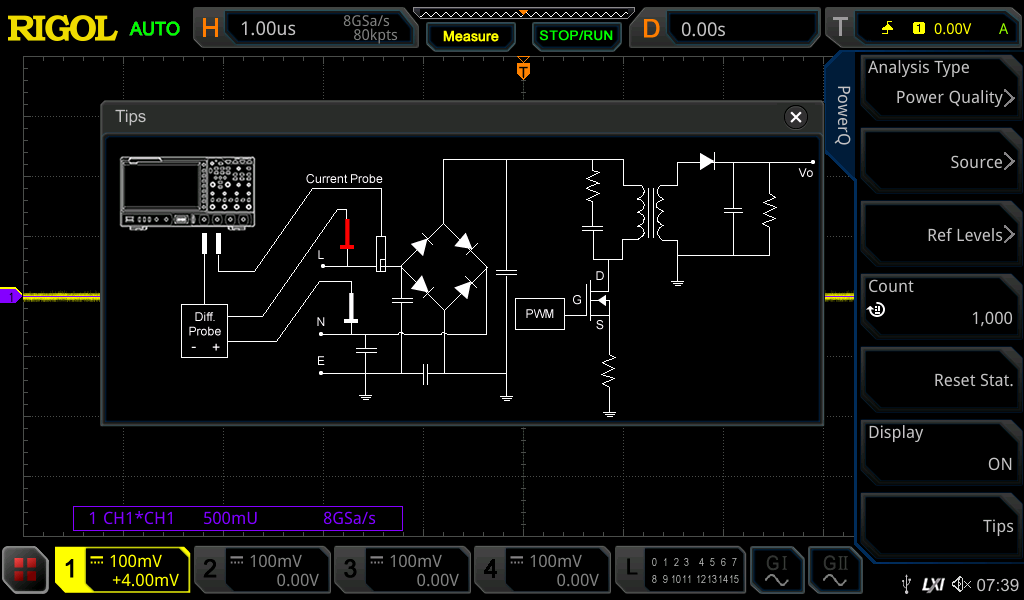This screenshot has width=1024, height=600.
Task: Click the orange trigger position marker
Action: [522, 70]
